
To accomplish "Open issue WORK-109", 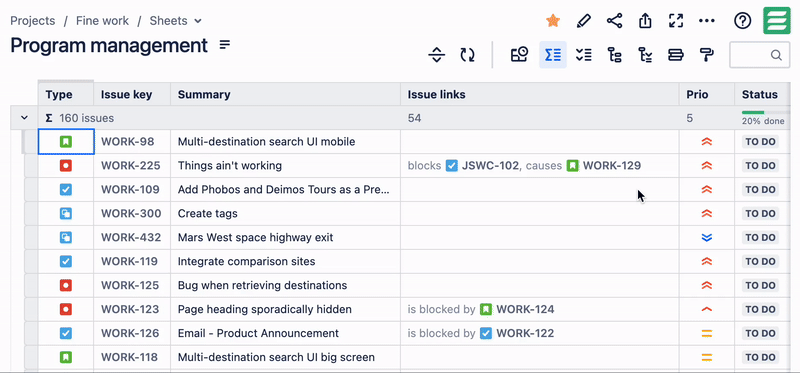I will [130, 190].
